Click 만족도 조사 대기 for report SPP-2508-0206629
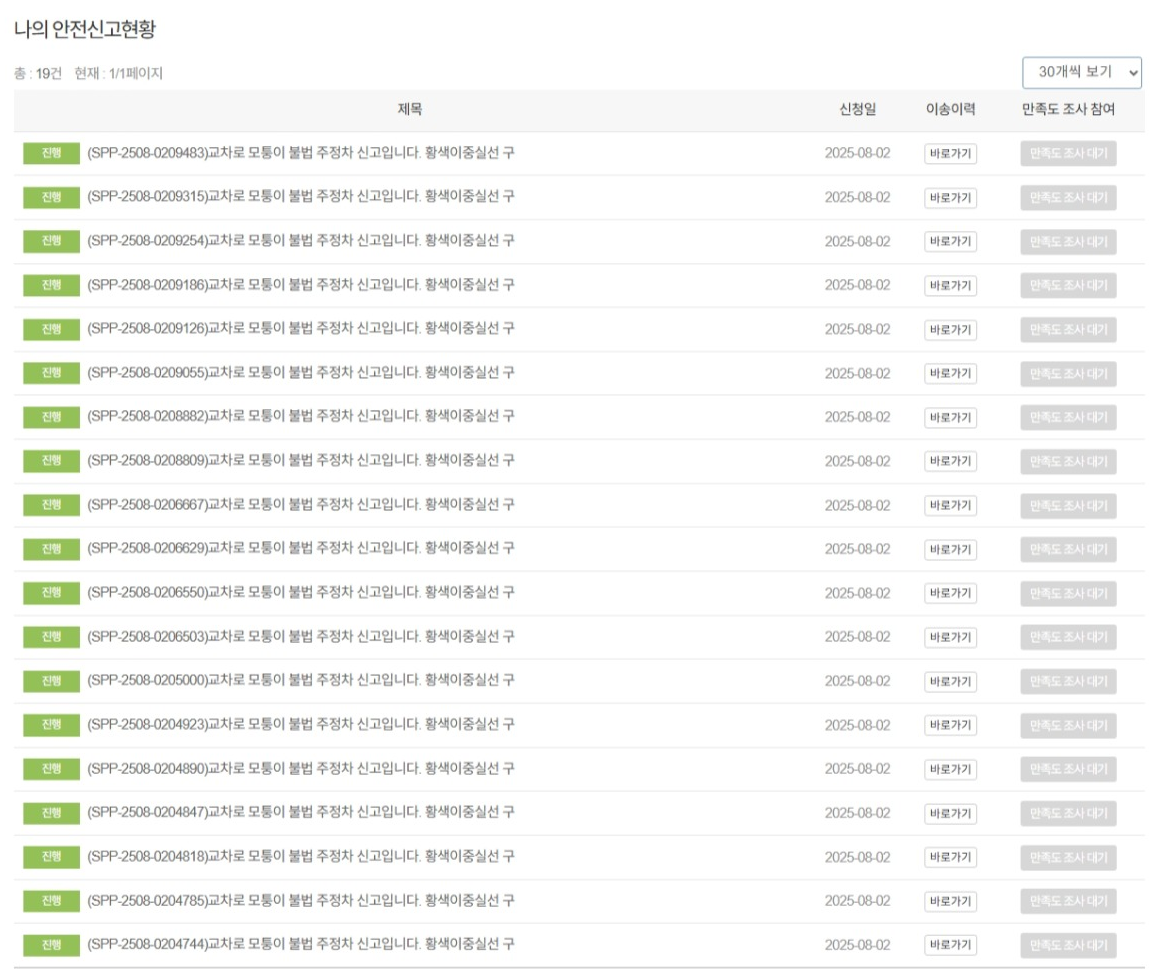This screenshot has height=977, width=1150. click(x=1068, y=549)
